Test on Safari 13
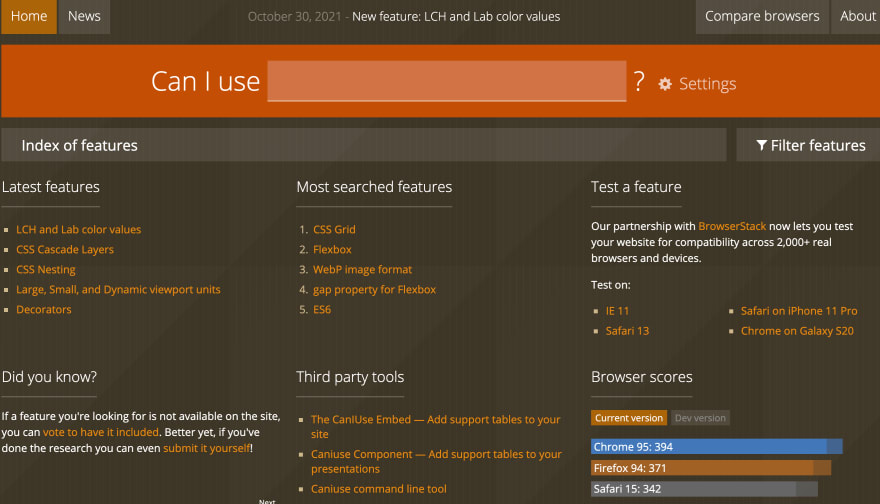 pyautogui.click(x=627, y=331)
